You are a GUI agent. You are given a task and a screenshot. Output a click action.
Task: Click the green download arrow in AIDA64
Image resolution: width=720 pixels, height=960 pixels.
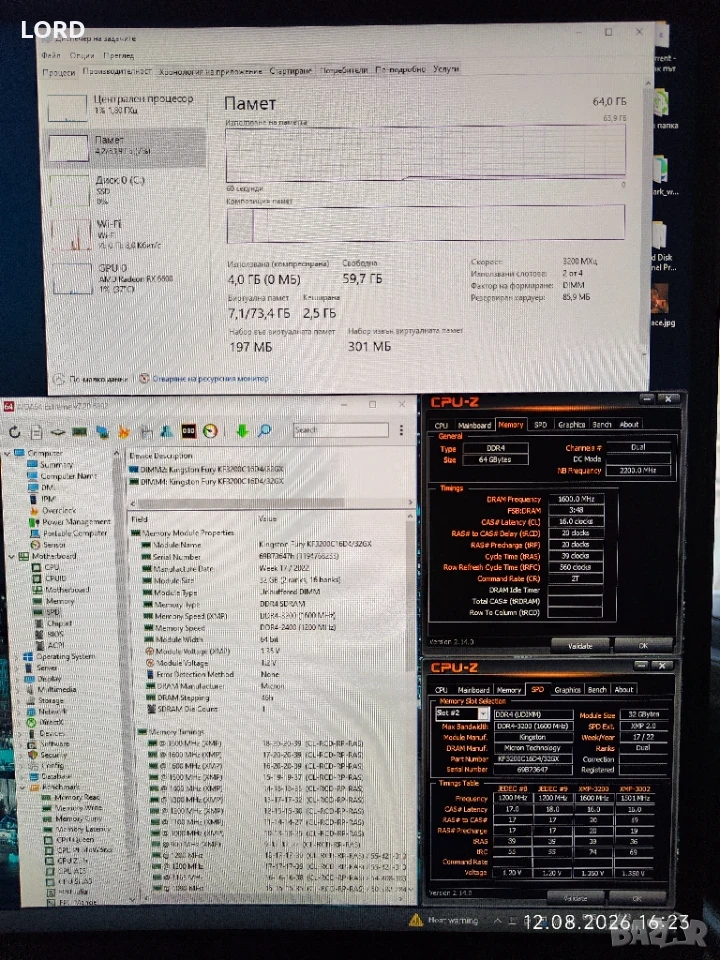click(242, 431)
